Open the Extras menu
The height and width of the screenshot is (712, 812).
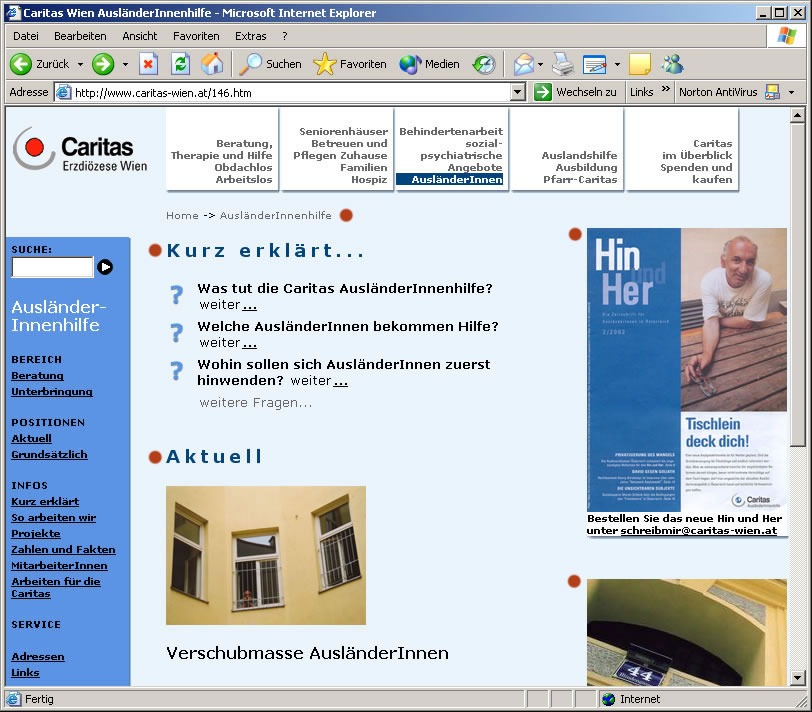tap(251, 36)
